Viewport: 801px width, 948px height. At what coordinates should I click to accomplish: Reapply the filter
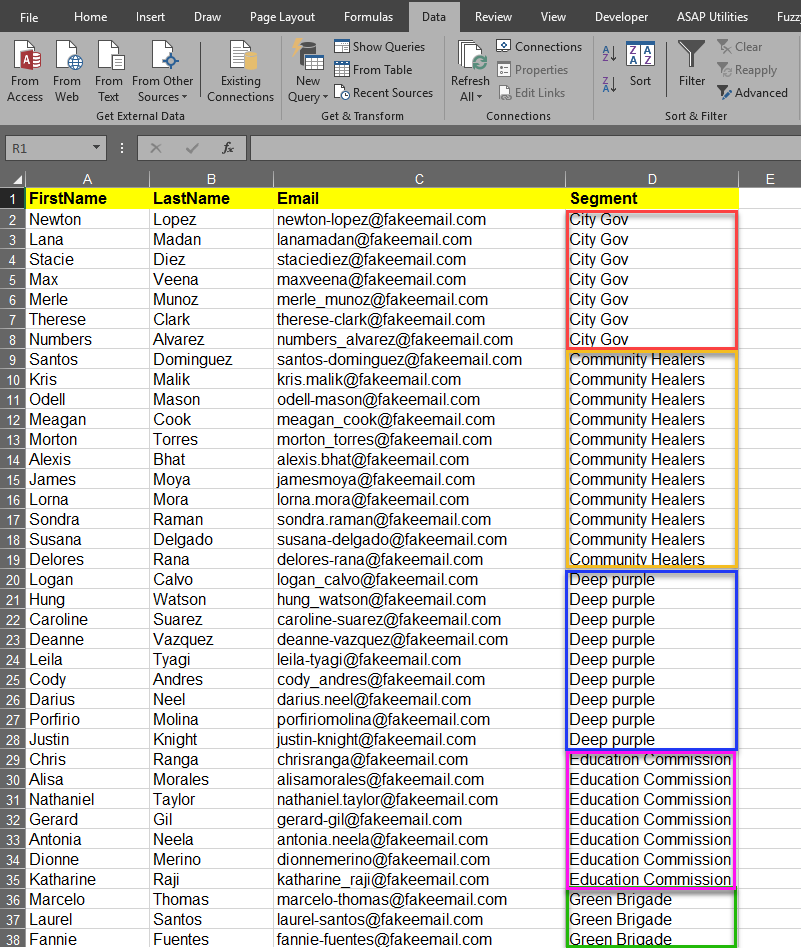747,70
